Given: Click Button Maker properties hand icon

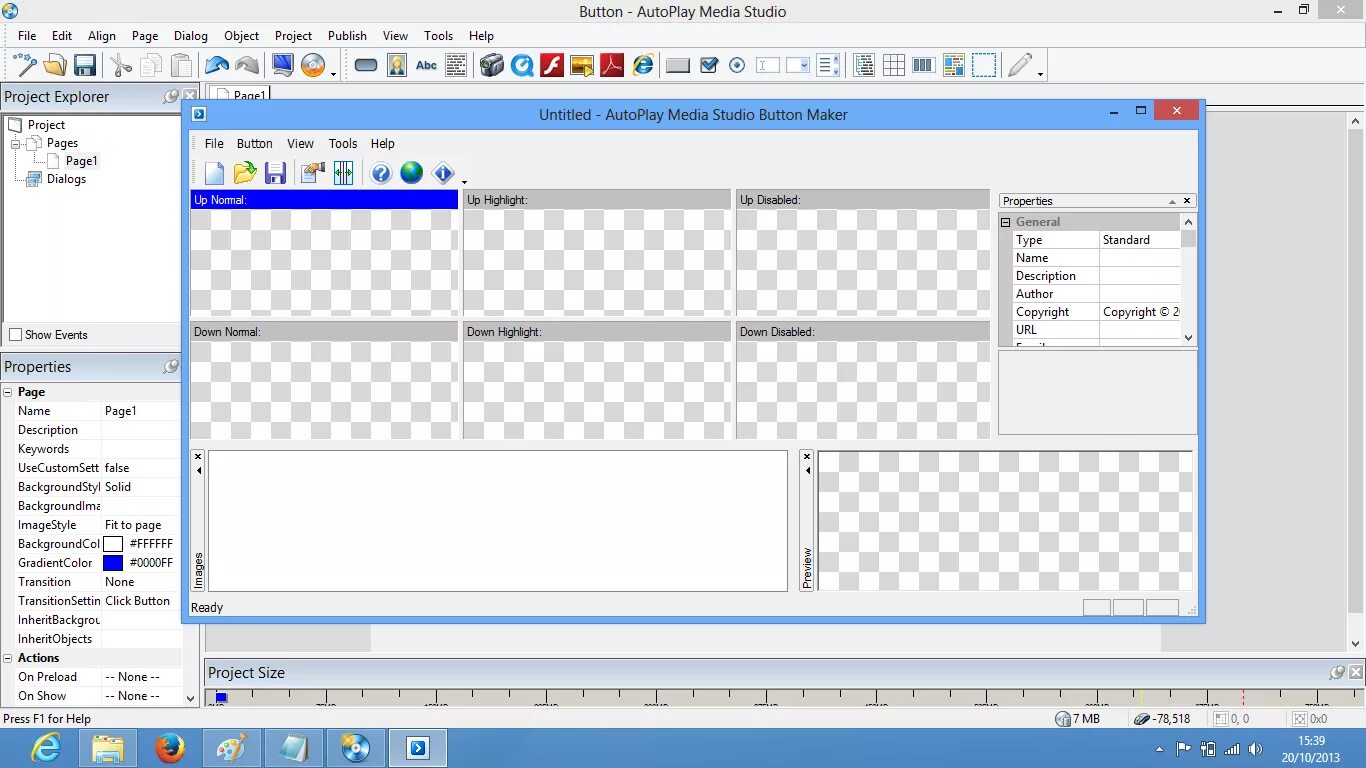Looking at the screenshot, I should point(313,173).
